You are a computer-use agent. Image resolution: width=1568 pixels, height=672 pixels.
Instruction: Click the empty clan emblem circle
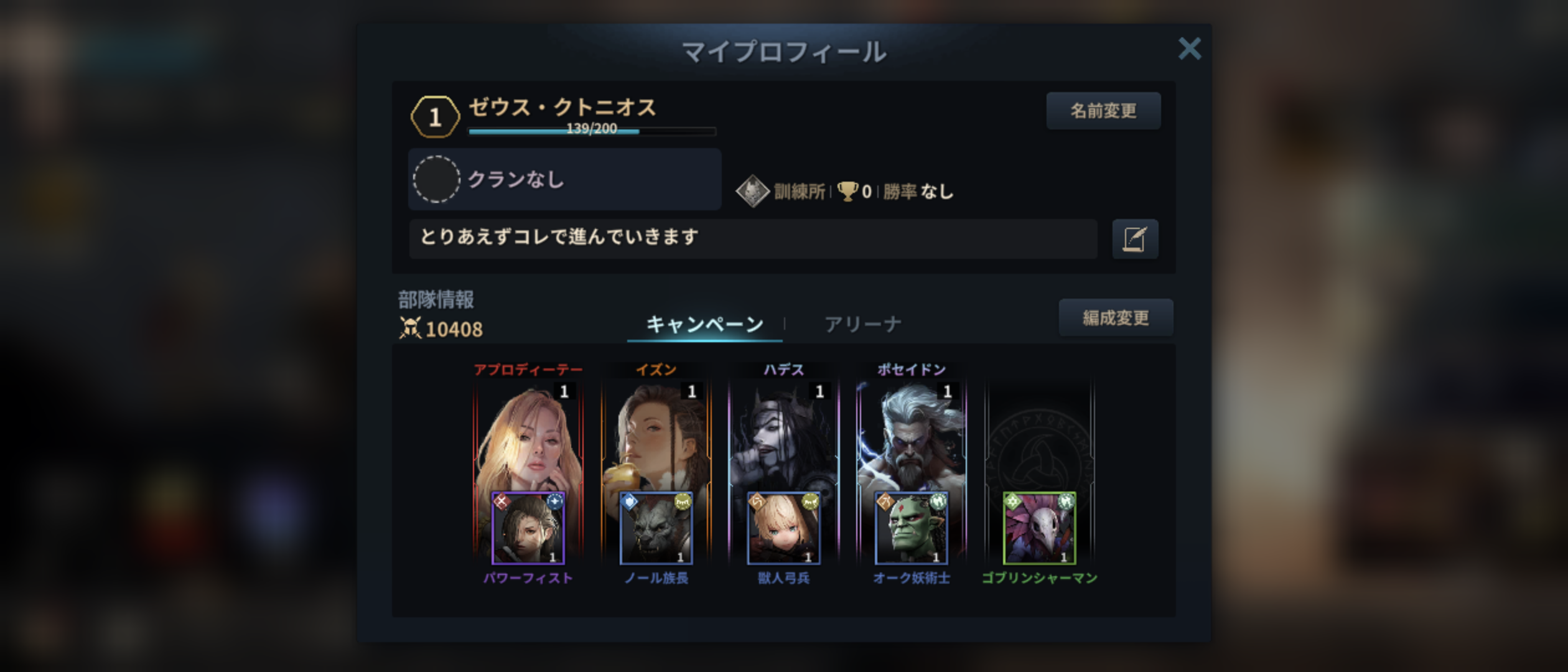point(436,179)
